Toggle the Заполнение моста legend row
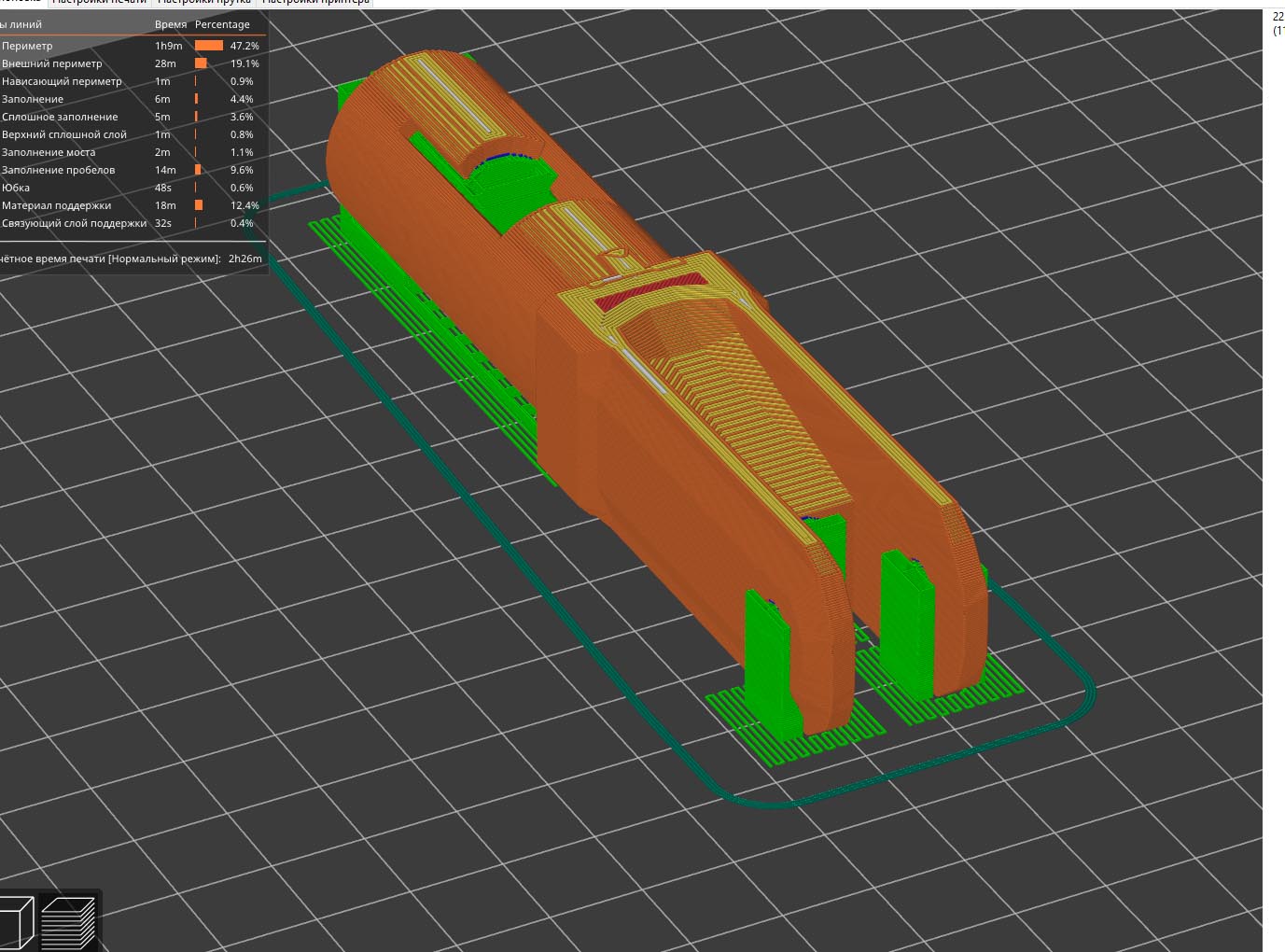Image resolution: width=1285 pixels, height=952 pixels. 133,152
